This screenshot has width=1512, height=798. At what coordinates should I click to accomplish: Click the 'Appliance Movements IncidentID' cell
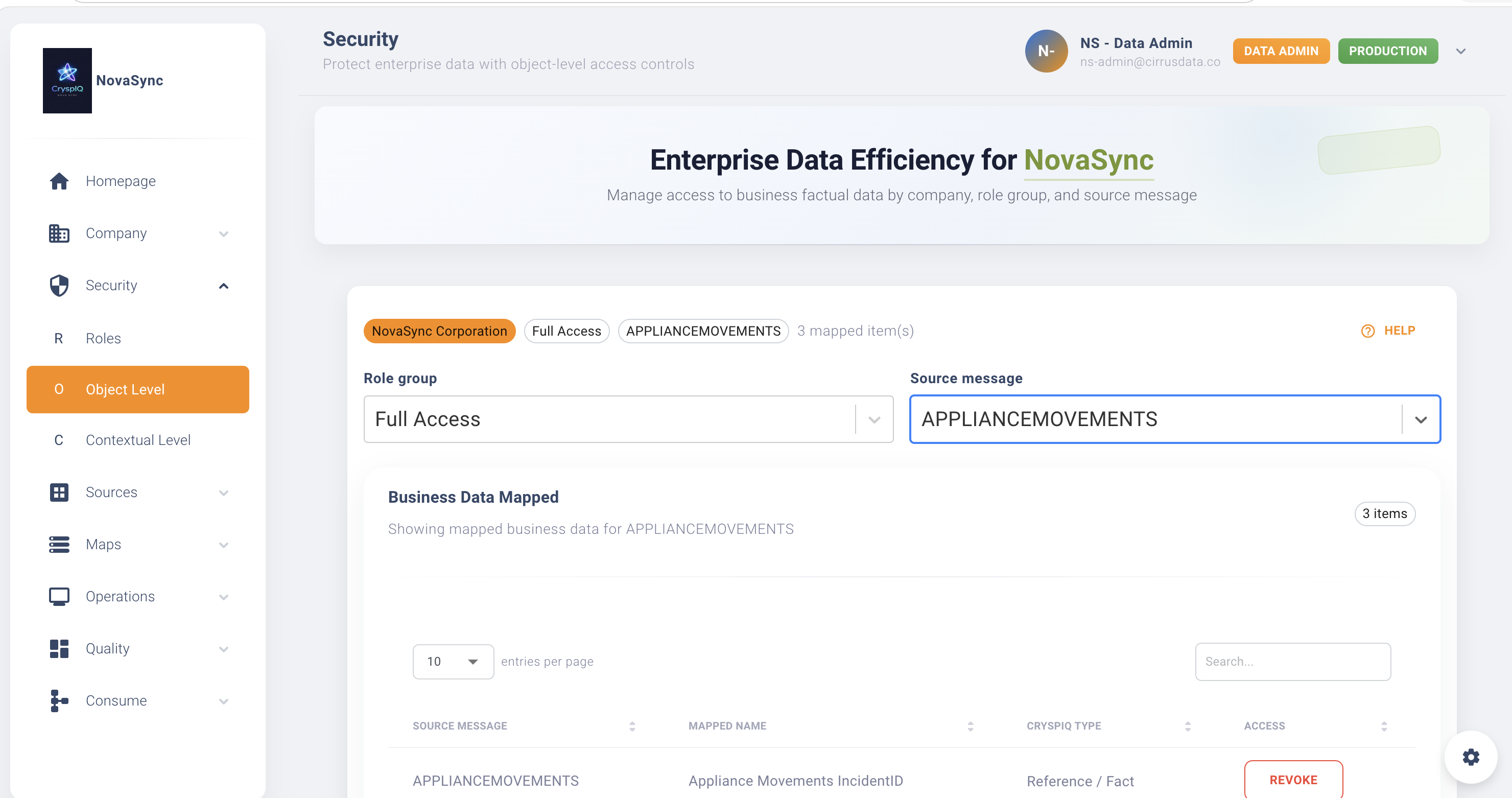point(795,781)
